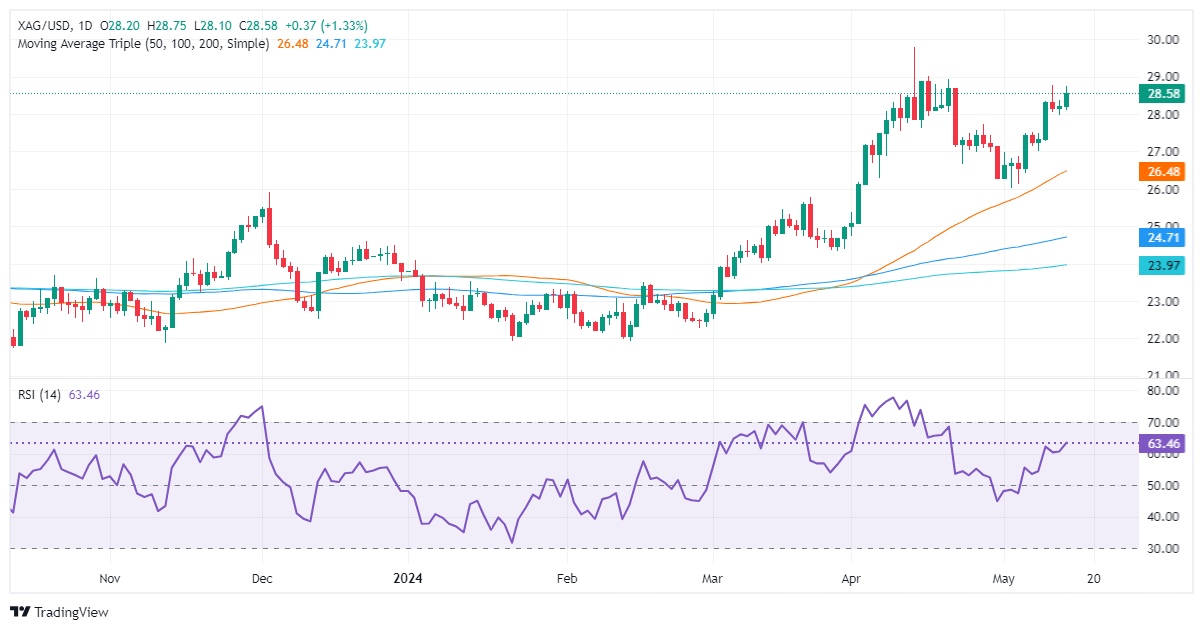Click the 2024 label on time axis
The image size is (1203, 630).
(x=409, y=578)
